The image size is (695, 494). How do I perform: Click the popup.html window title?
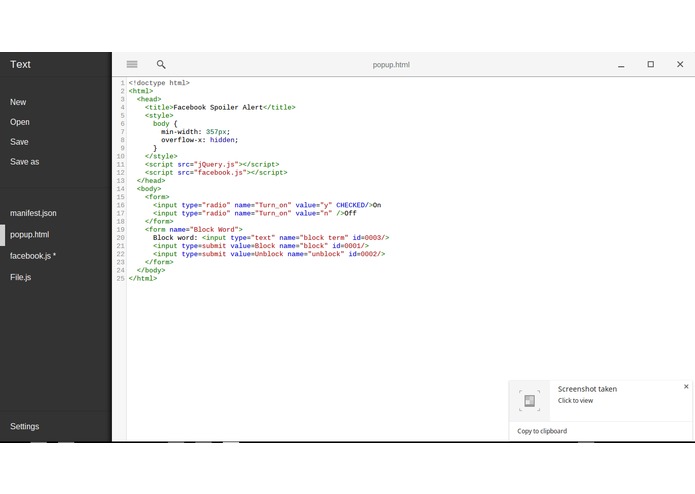coord(391,65)
